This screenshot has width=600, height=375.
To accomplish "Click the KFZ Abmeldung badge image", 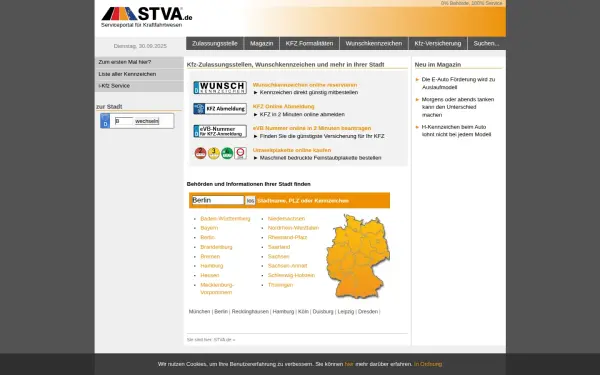I will (220, 109).
